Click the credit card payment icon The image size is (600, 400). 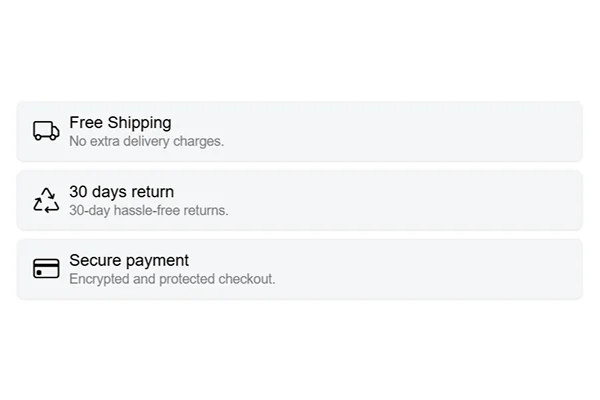click(46, 269)
